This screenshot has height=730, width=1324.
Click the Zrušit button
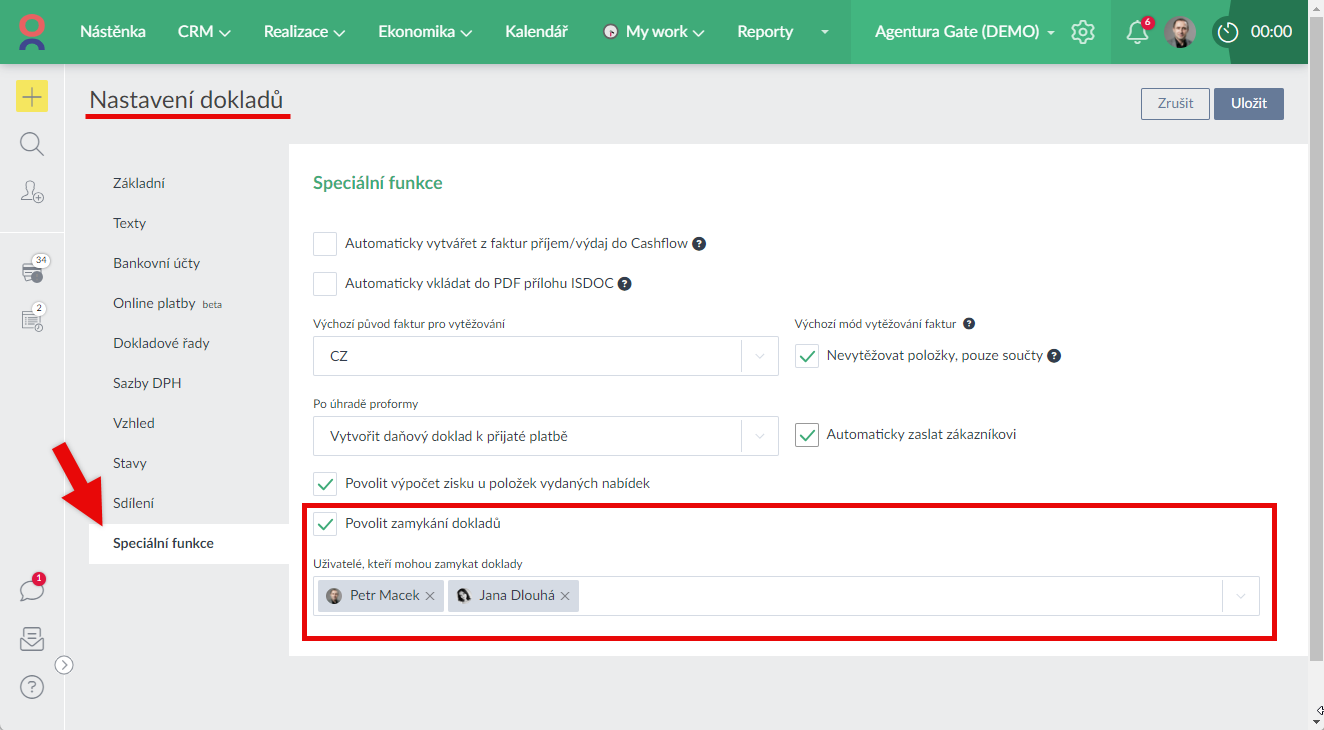(1175, 104)
